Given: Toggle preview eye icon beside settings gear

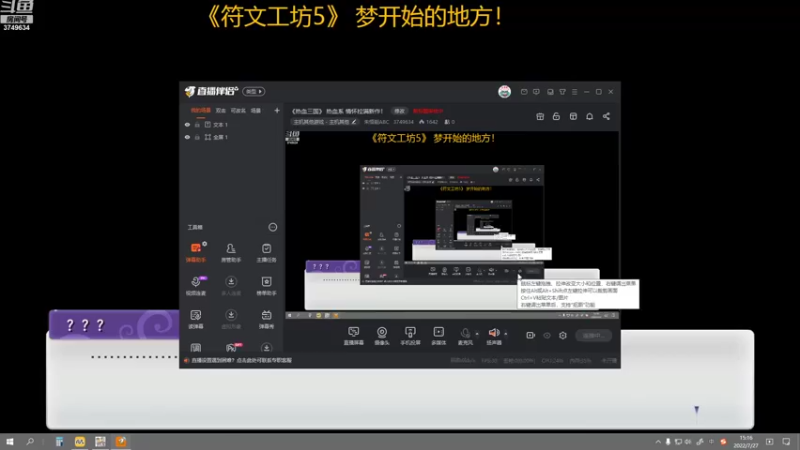Looking at the screenshot, I should pyautogui.click(x=547, y=335).
